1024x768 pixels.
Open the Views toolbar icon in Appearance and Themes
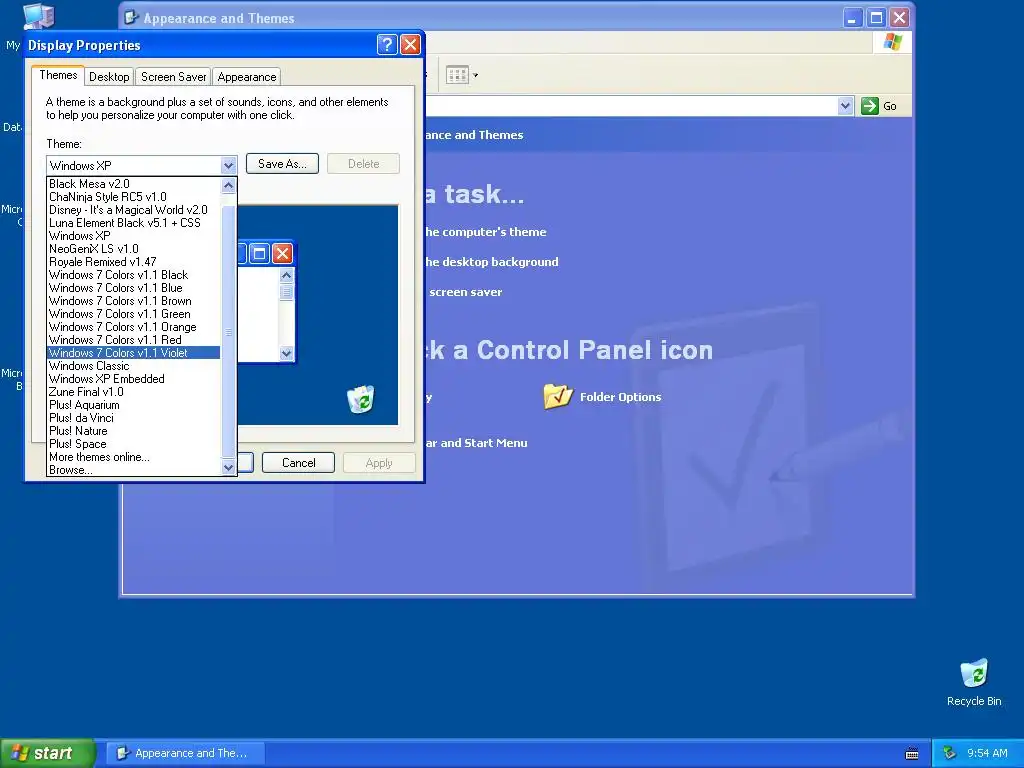457,75
